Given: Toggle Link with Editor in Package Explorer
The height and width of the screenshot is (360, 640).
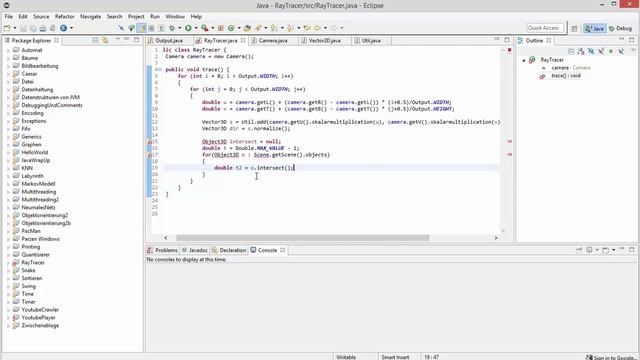Looking at the screenshot, I should pos(105,40).
